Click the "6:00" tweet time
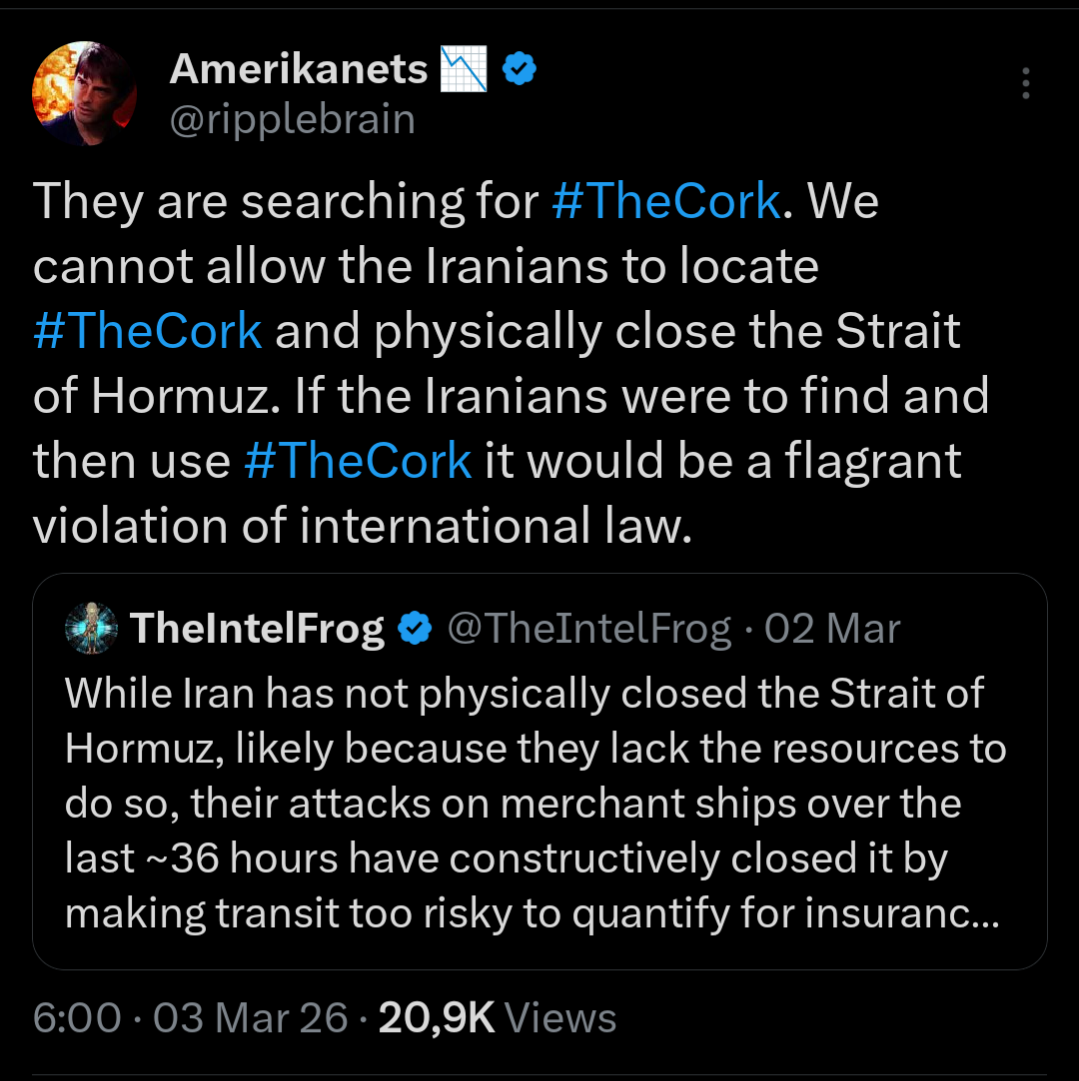 click(76, 1018)
